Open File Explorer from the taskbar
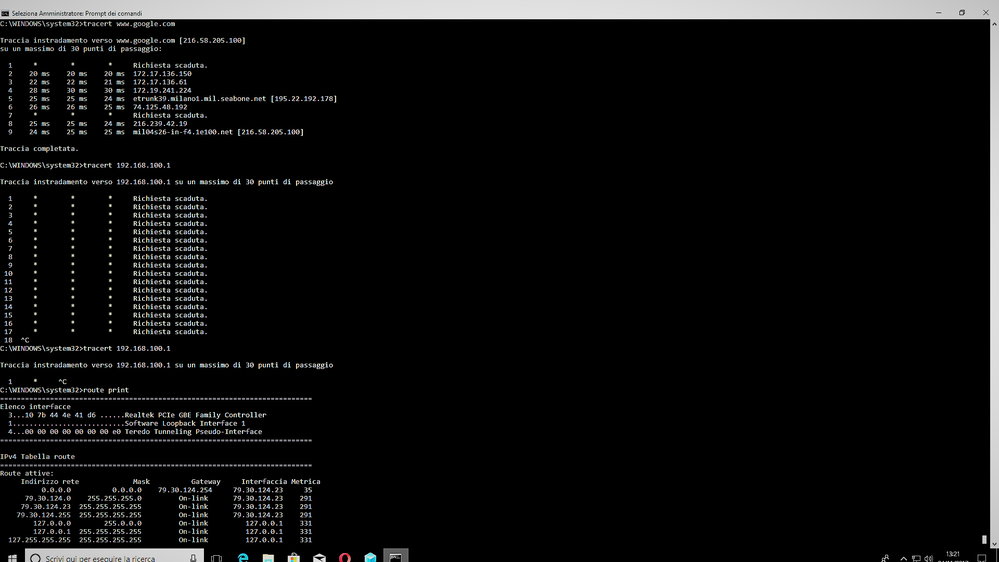Image resolution: width=999 pixels, height=562 pixels. pos(268,558)
